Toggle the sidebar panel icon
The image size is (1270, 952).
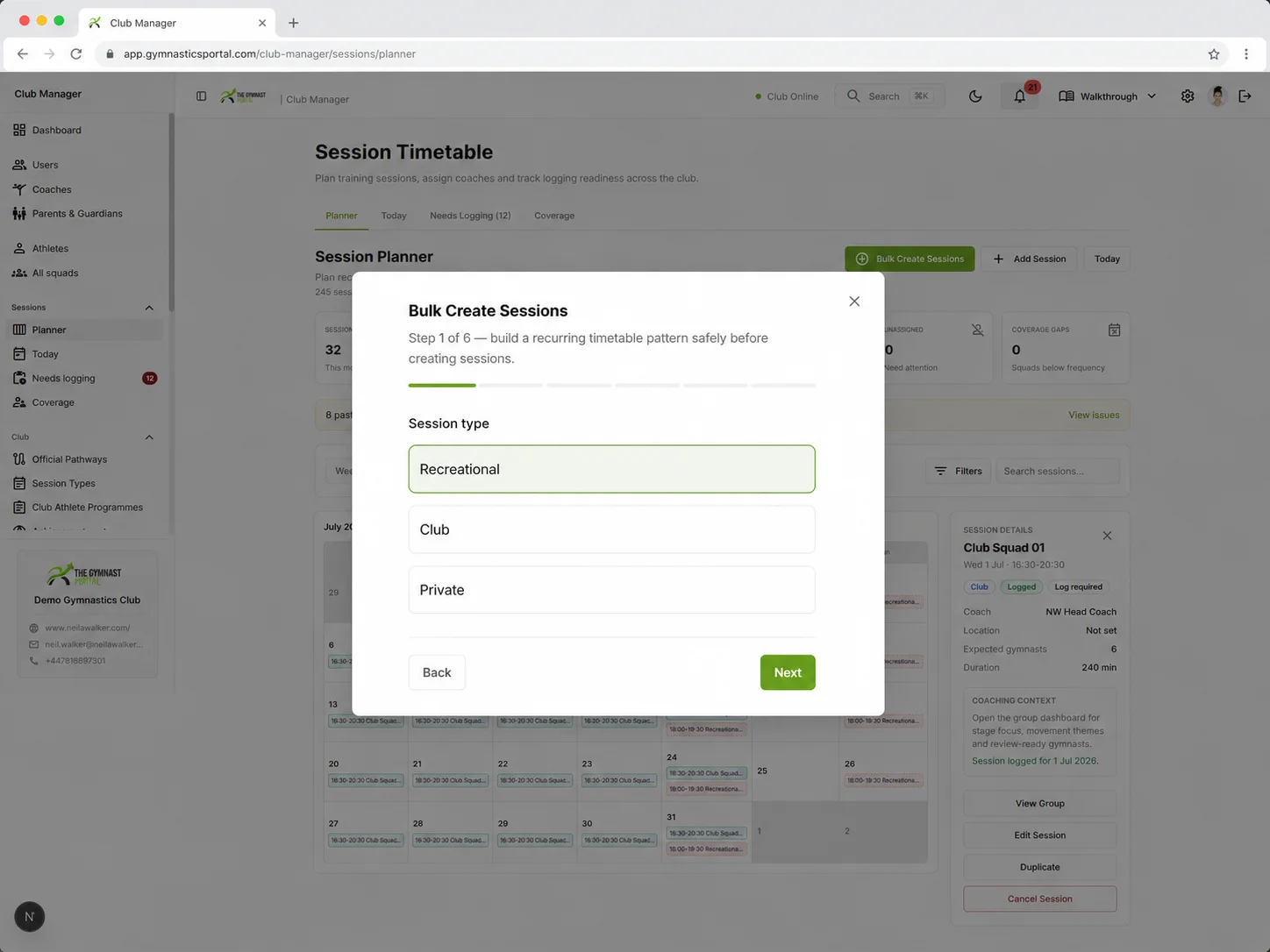click(x=201, y=96)
